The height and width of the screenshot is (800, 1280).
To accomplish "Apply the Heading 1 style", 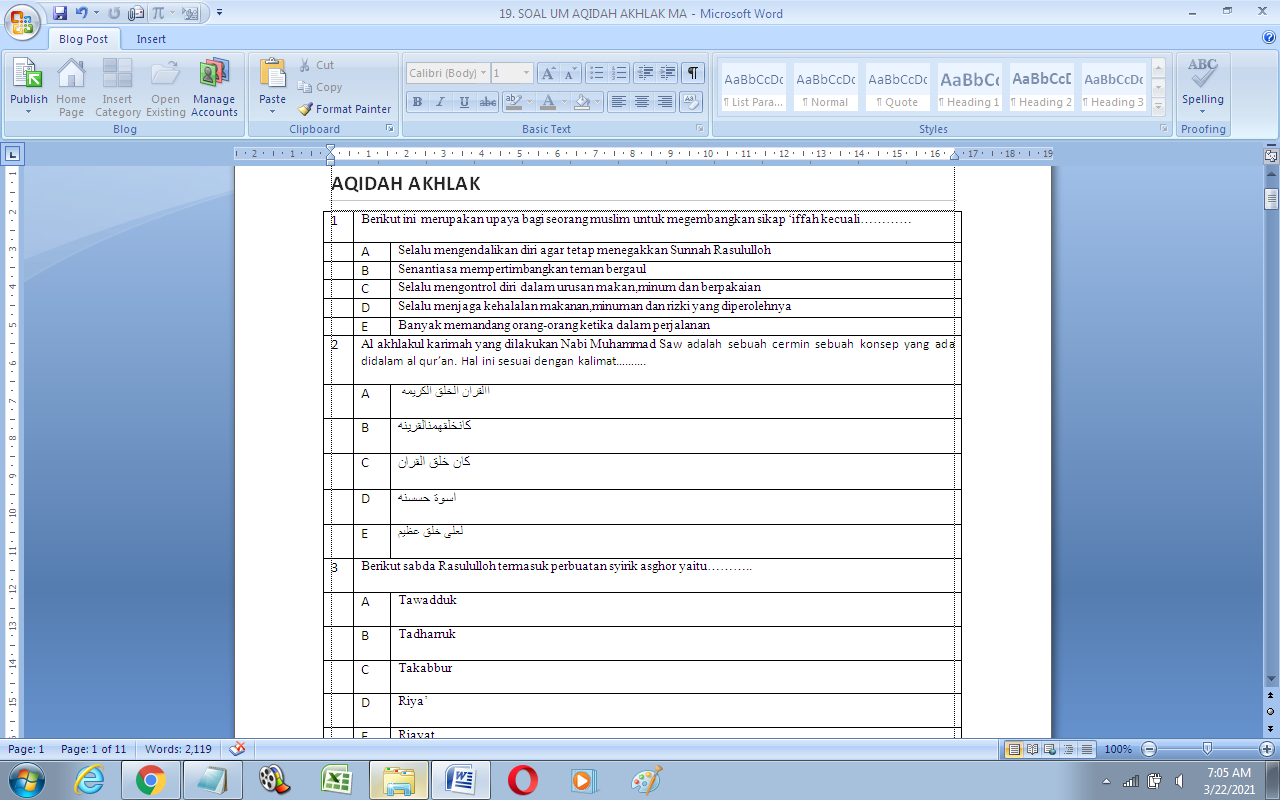I will 969,89.
